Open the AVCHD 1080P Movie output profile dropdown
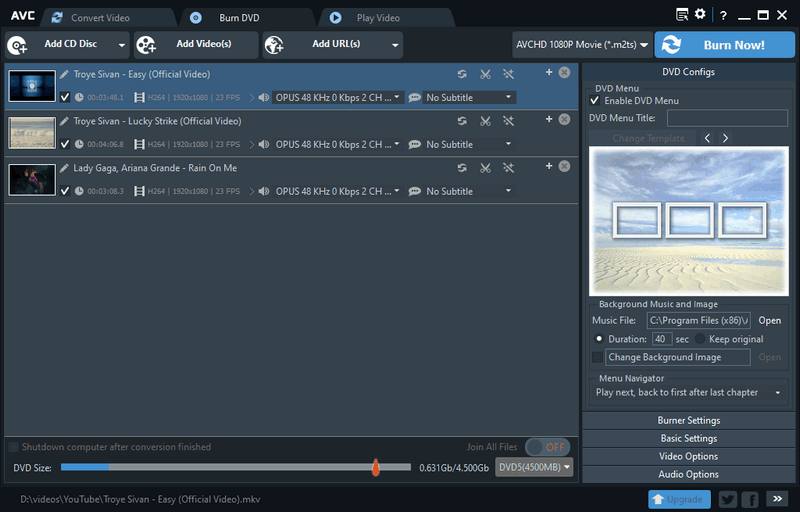800x512 pixels. (581, 45)
